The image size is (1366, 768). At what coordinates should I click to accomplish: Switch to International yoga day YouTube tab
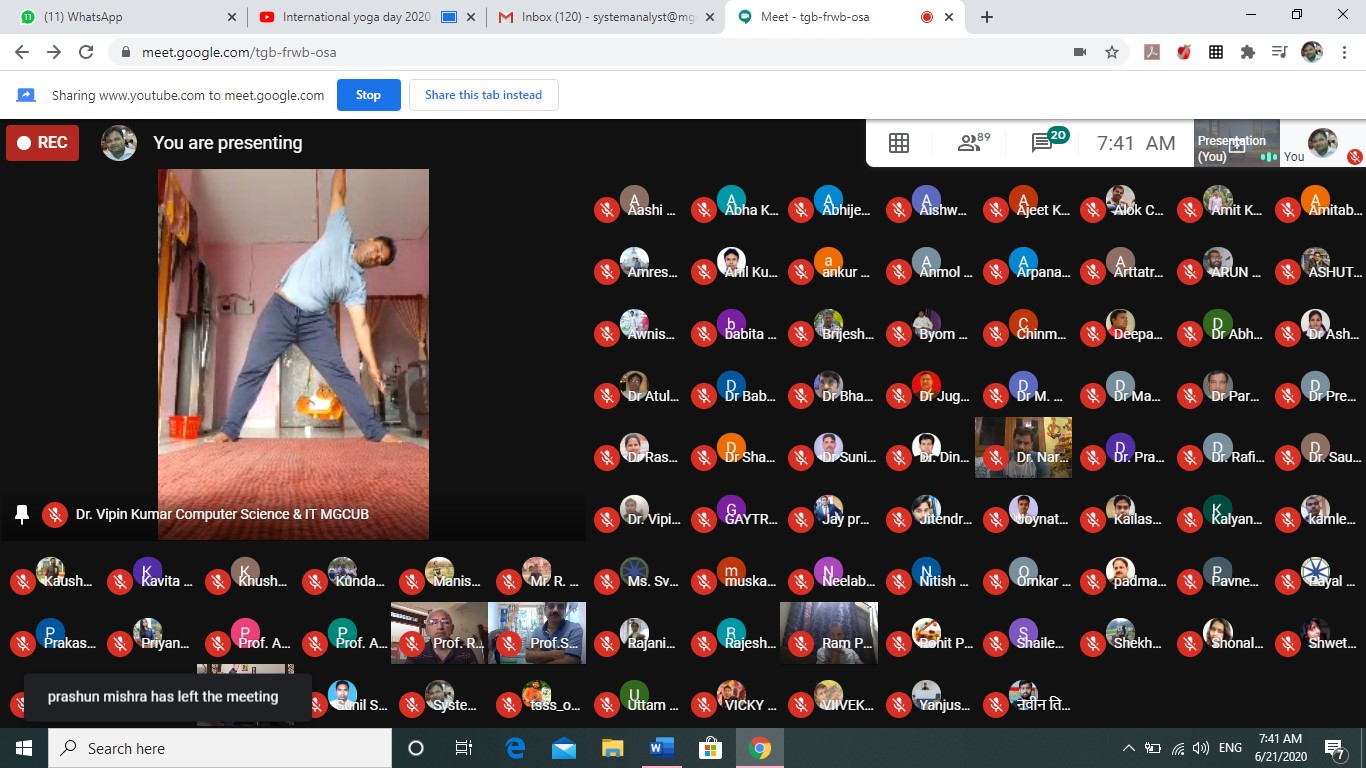(355, 17)
